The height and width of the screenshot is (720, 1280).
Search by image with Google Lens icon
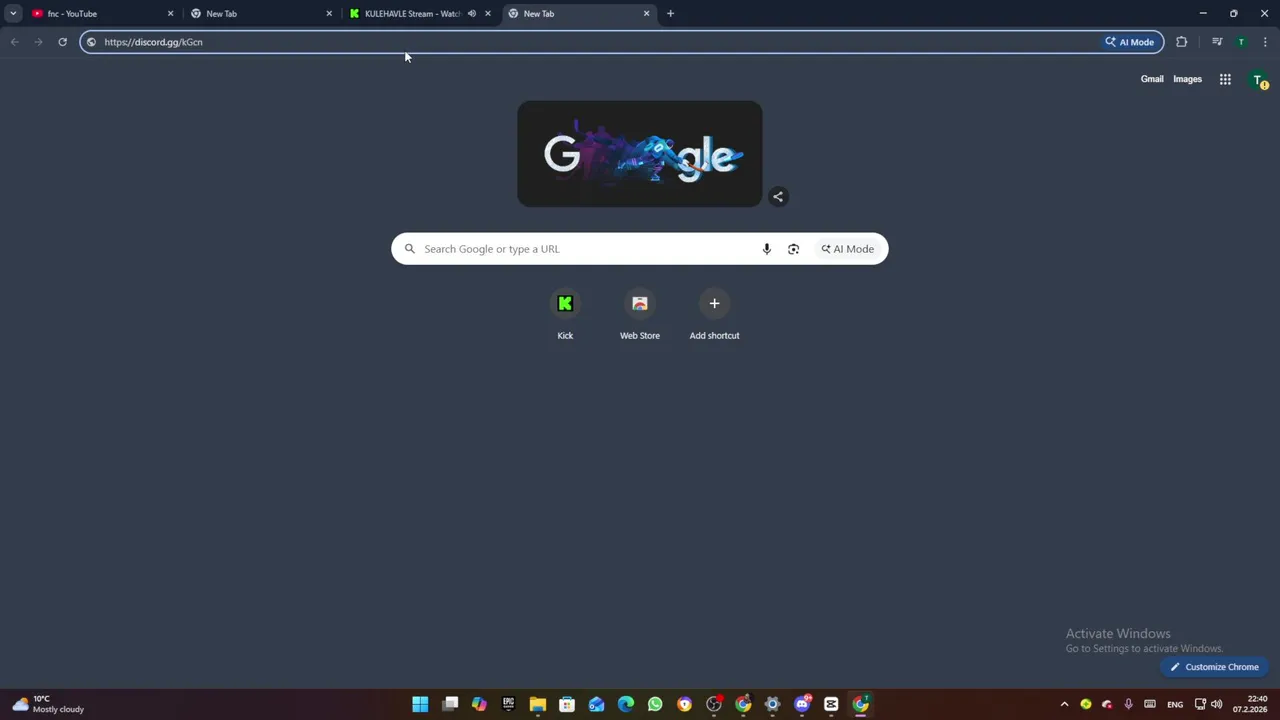tap(793, 249)
